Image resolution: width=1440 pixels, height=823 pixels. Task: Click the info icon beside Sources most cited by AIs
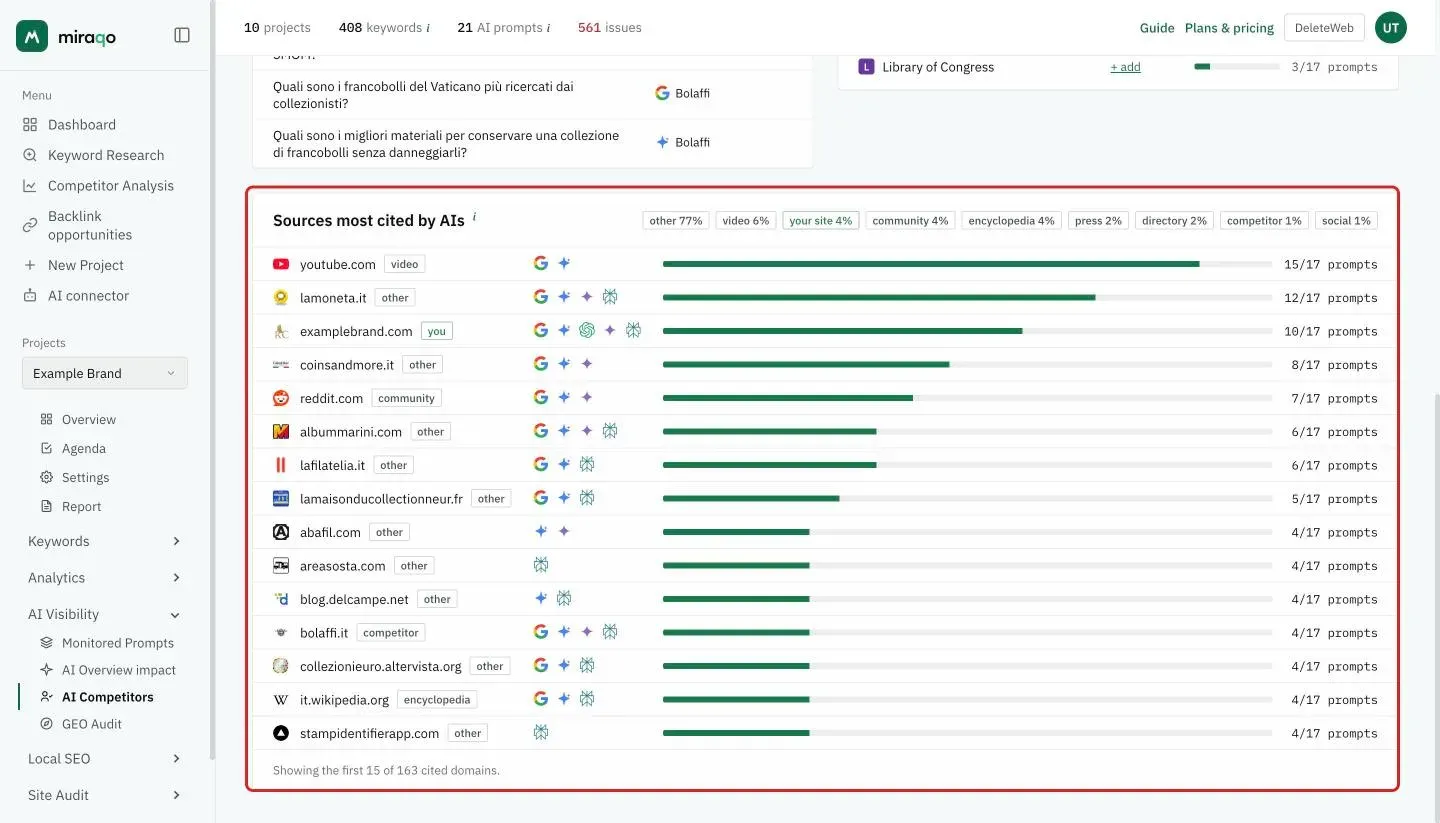[474, 217]
